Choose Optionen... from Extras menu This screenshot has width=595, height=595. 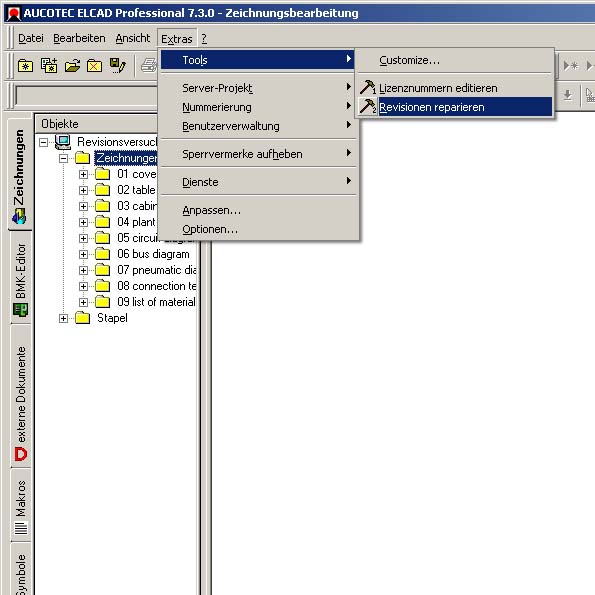coord(257,229)
